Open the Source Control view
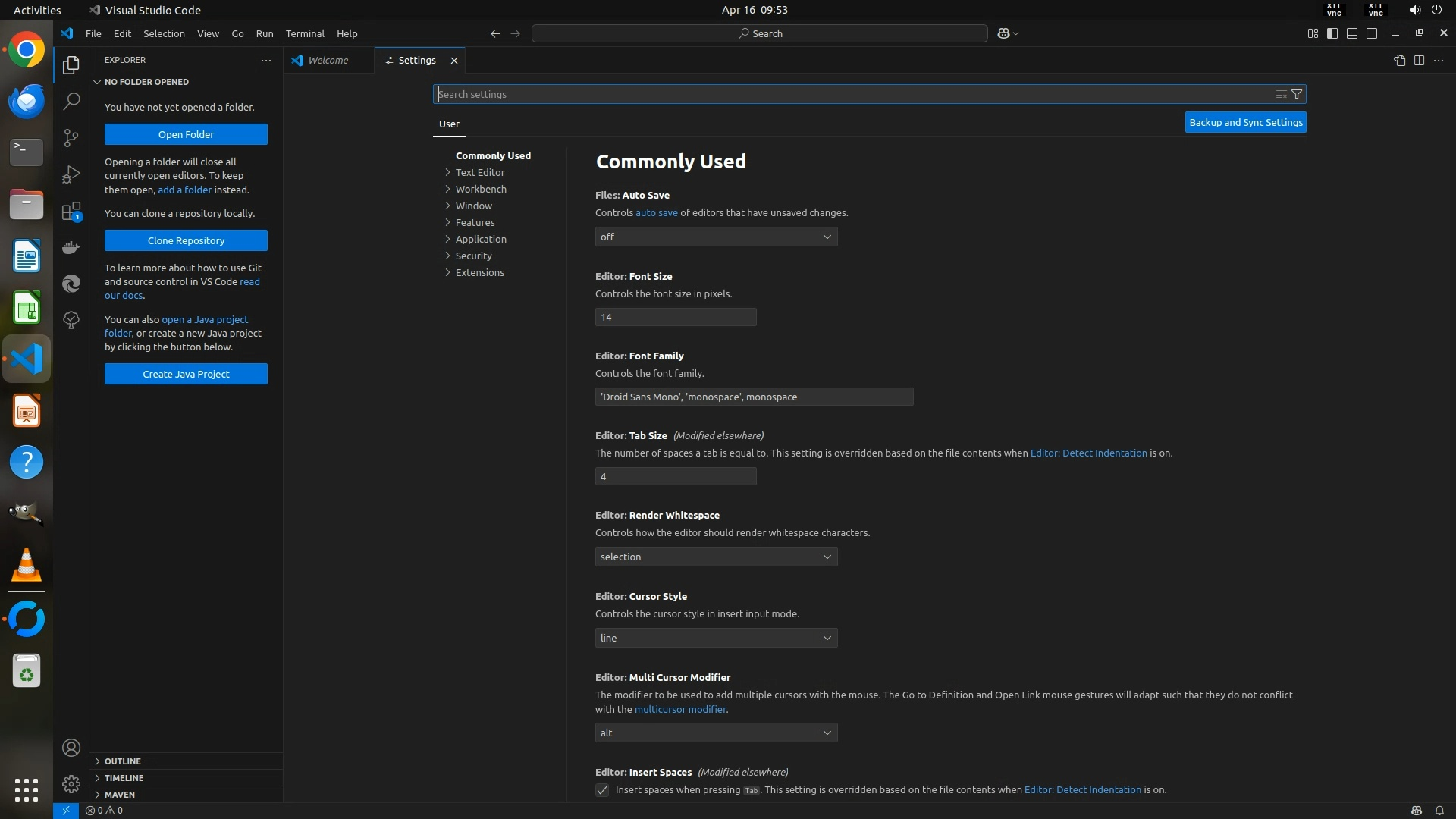This screenshot has height=819, width=1456. [x=71, y=137]
